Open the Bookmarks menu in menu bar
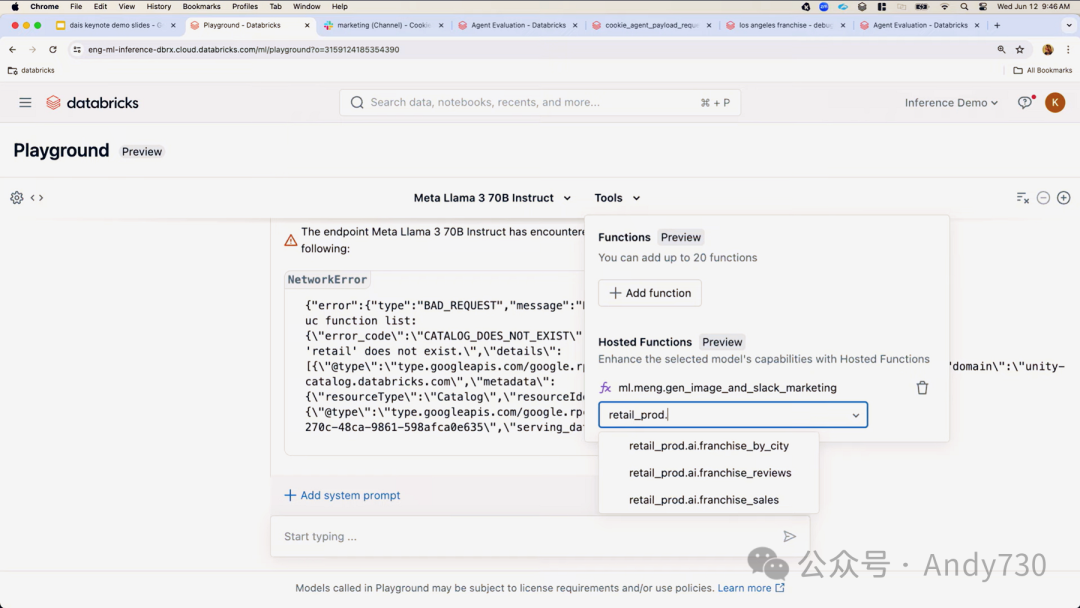The width and height of the screenshot is (1080, 608). [x=201, y=6]
